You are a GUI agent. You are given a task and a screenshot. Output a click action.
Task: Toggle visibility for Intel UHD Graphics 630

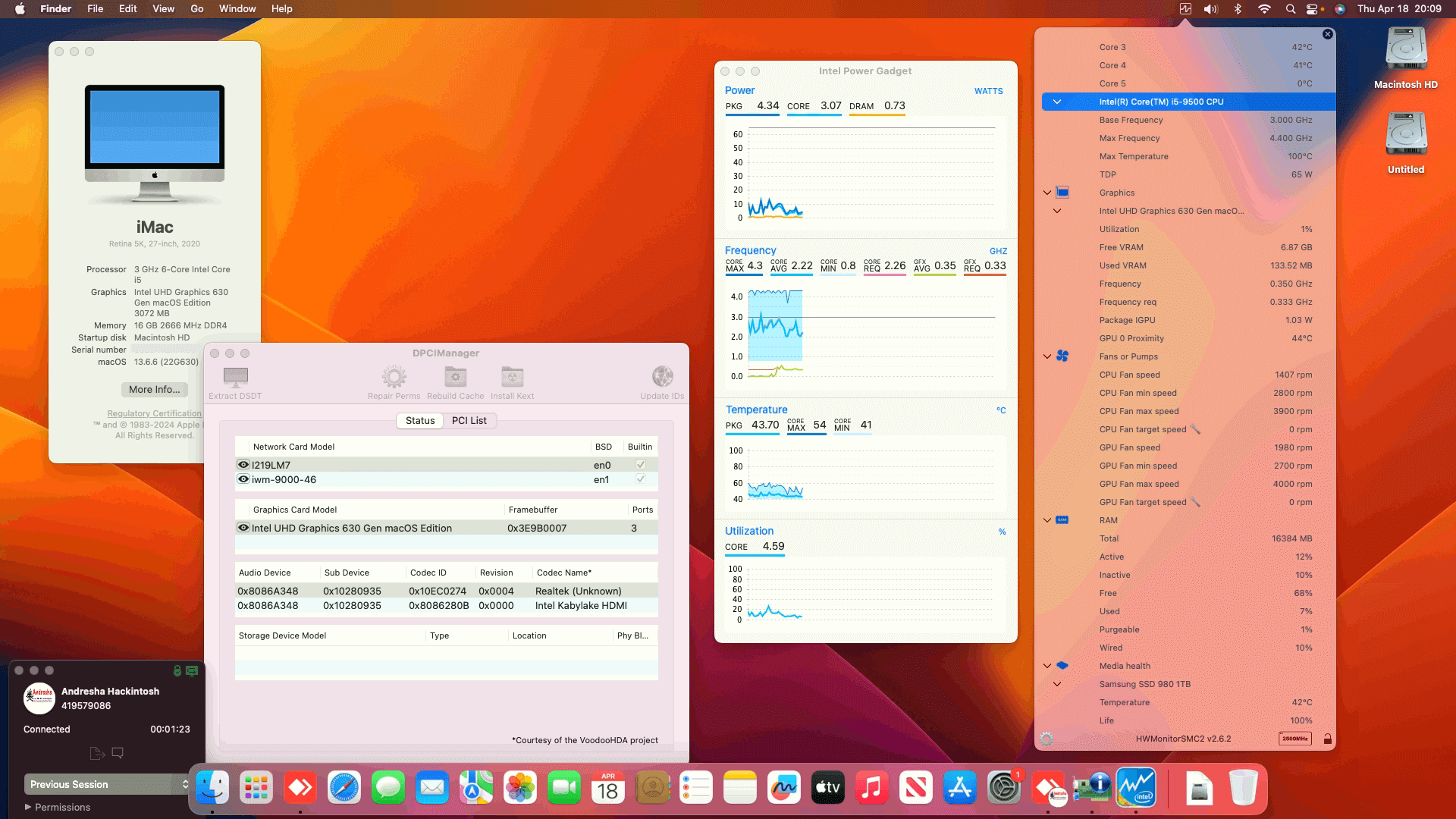point(243,528)
